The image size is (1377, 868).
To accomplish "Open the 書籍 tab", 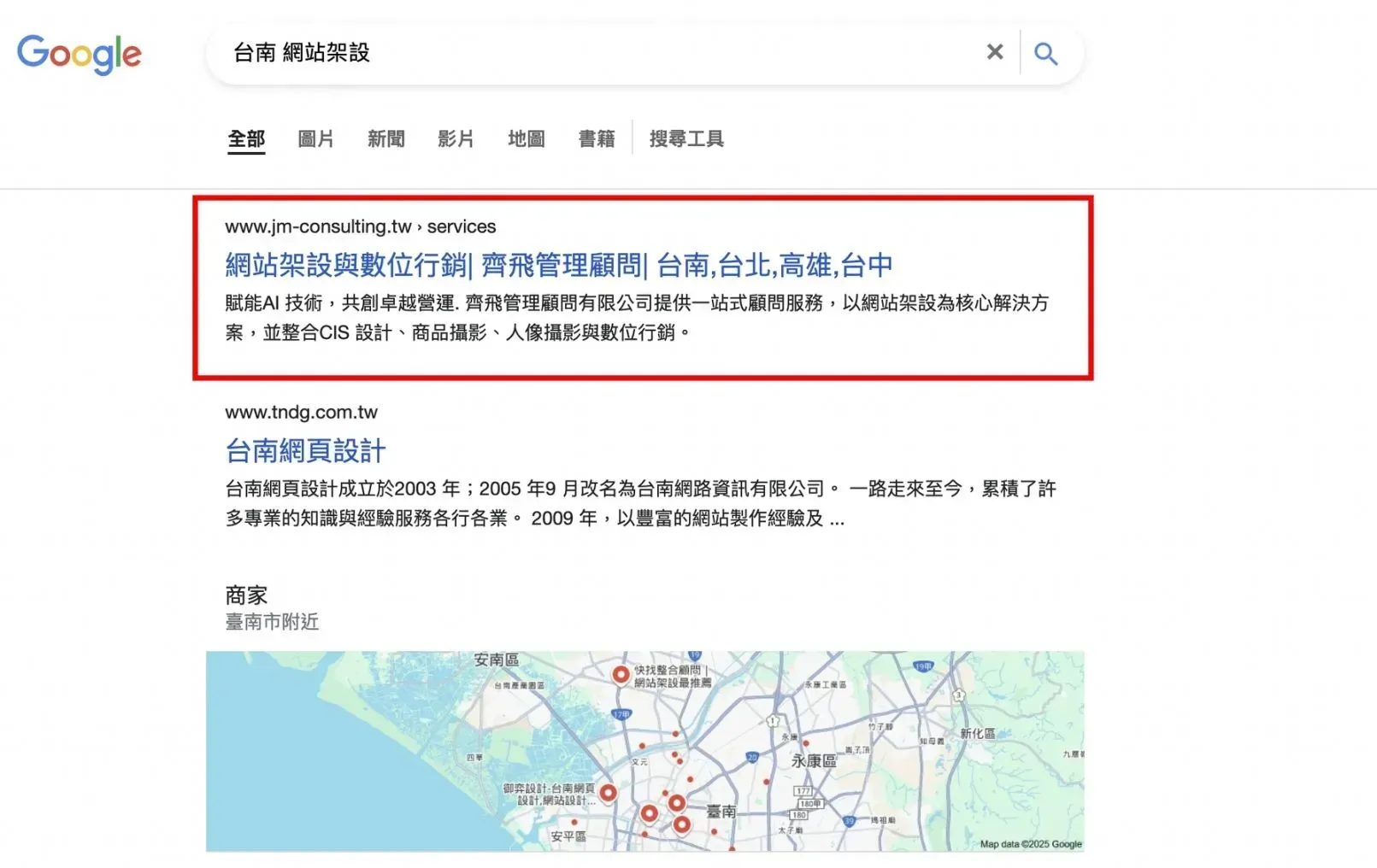I will pos(597,138).
